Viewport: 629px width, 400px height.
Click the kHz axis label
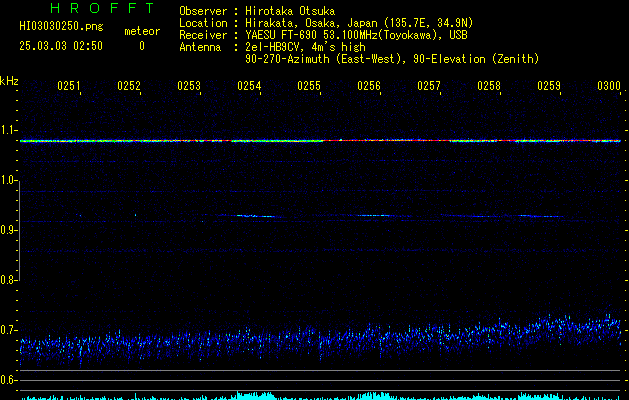click(9, 81)
